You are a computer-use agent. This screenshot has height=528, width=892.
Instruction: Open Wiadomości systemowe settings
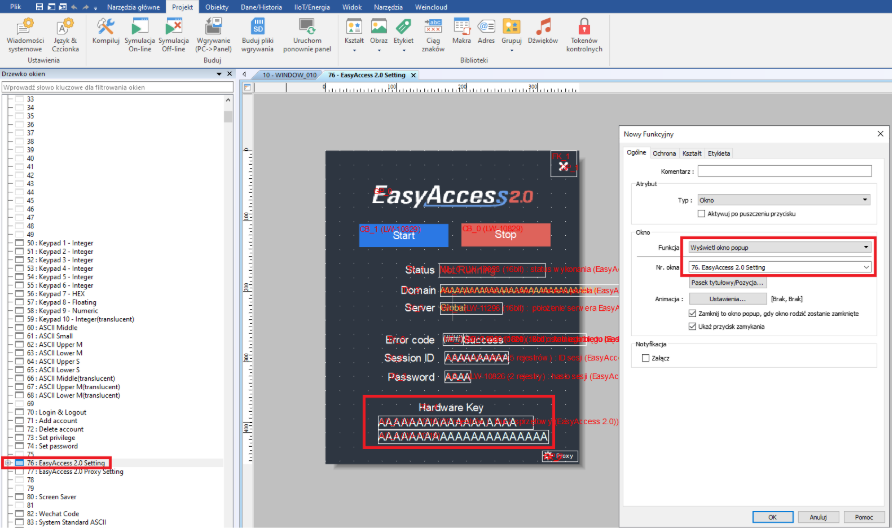(x=25, y=35)
